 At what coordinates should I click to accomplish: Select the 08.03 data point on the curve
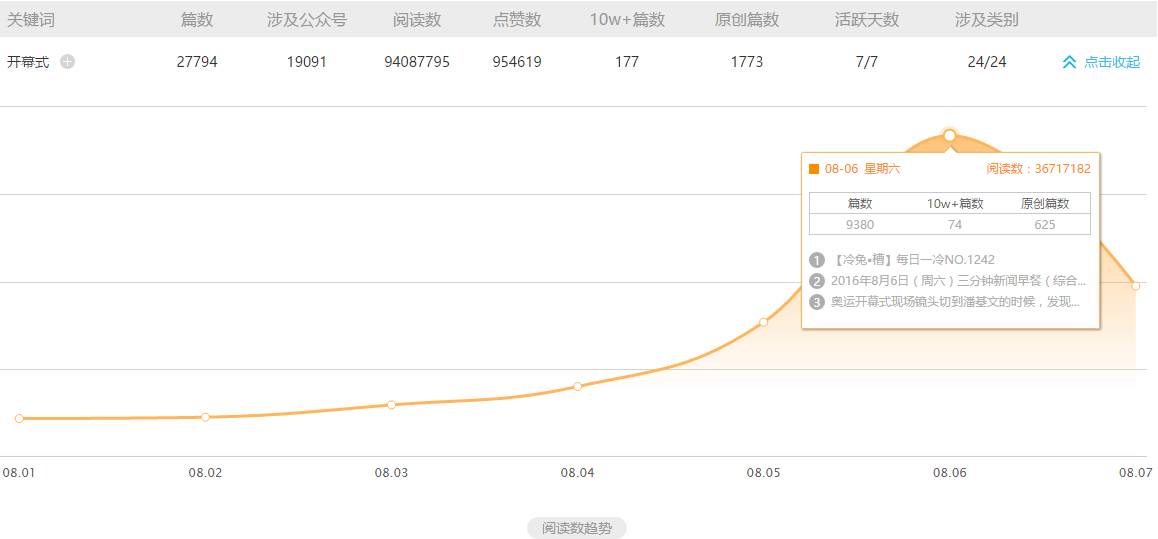(391, 405)
